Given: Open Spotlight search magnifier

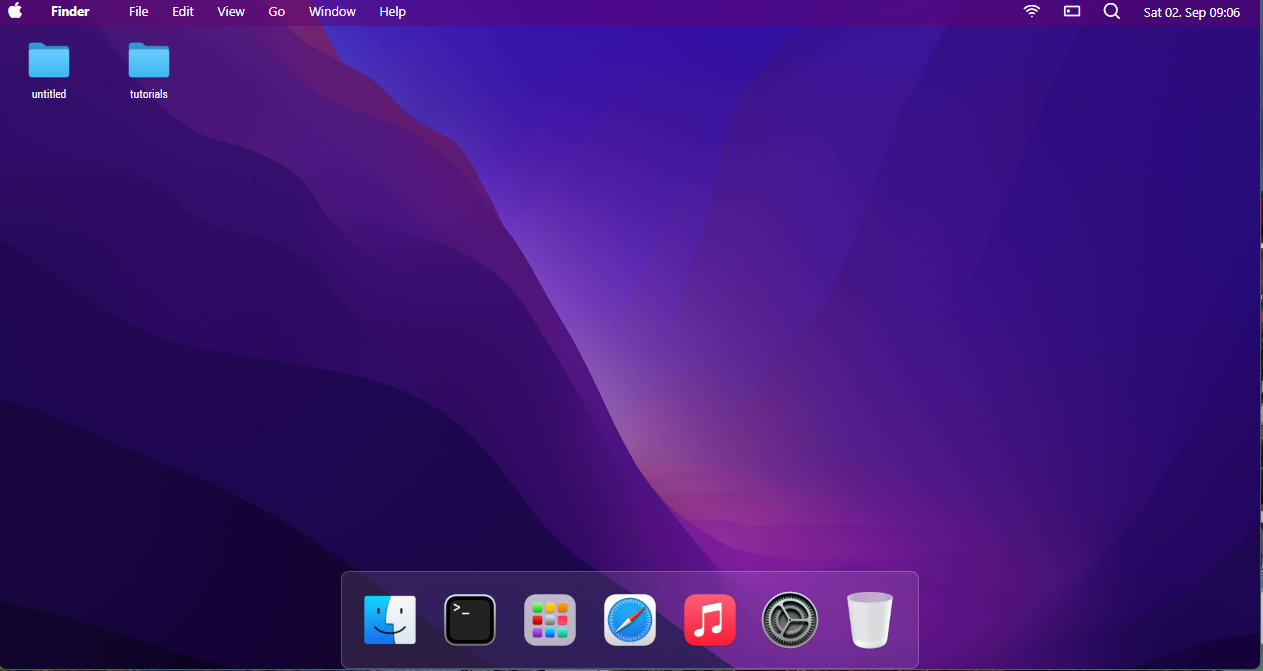Looking at the screenshot, I should pyautogui.click(x=1112, y=12).
